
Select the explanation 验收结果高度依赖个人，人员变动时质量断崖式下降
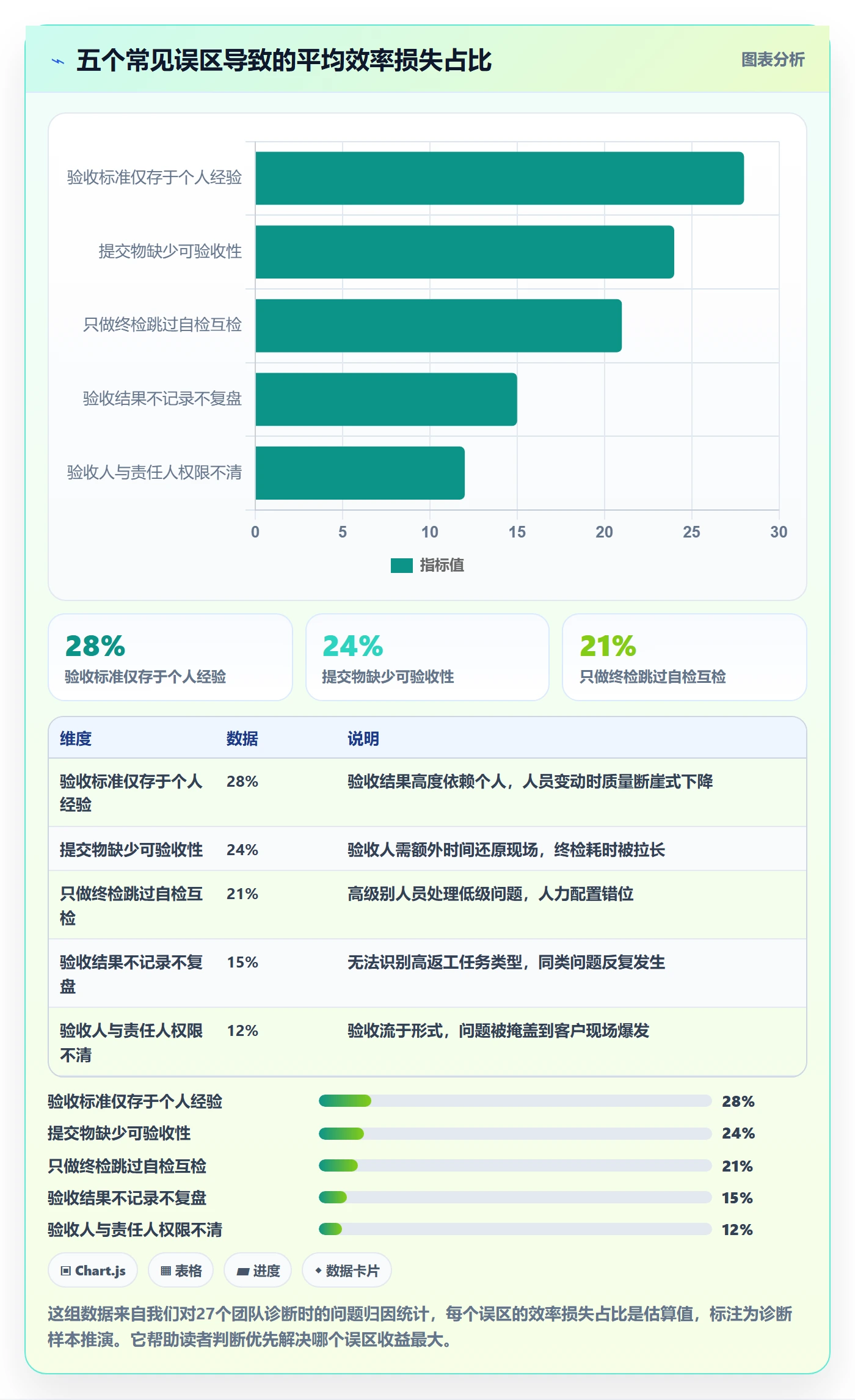(x=530, y=782)
